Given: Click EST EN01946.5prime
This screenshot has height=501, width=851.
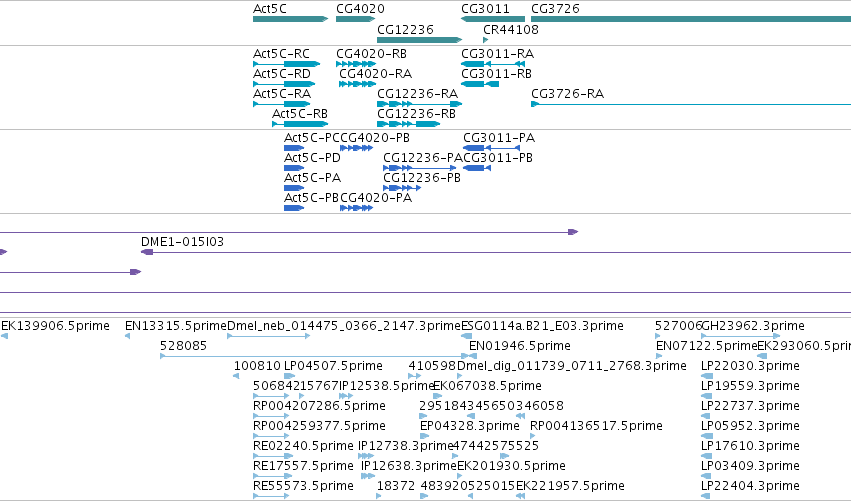Looking at the screenshot, I should click(x=473, y=357).
